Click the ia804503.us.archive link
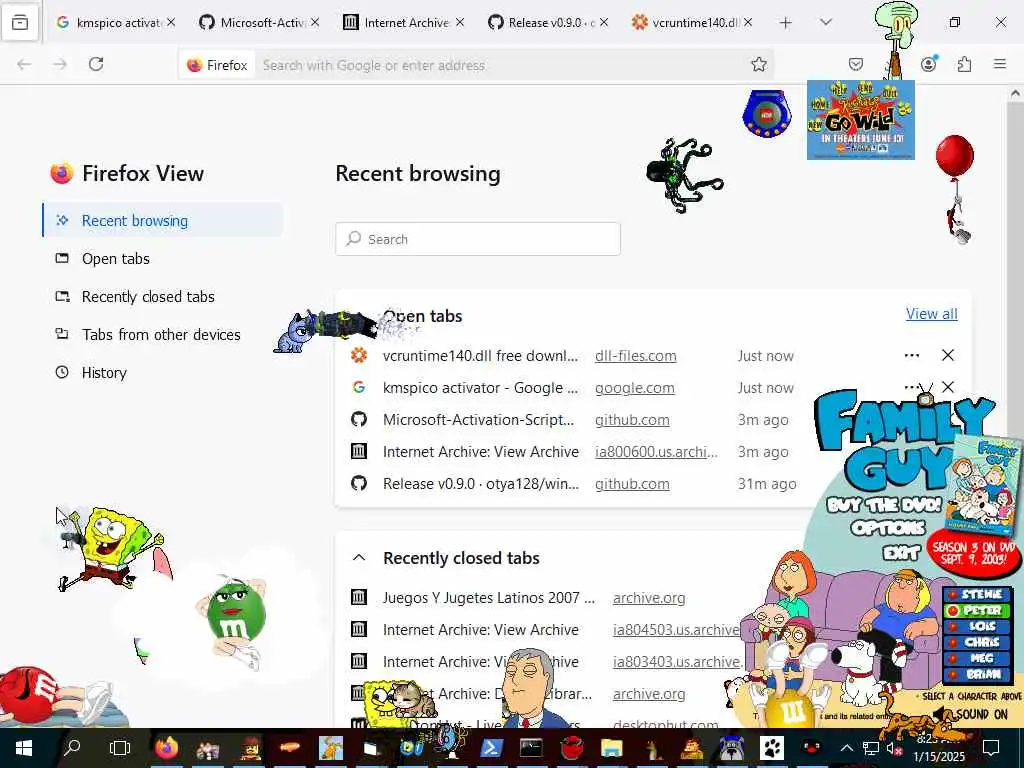Image resolution: width=1024 pixels, height=768 pixels. pyautogui.click(x=676, y=630)
